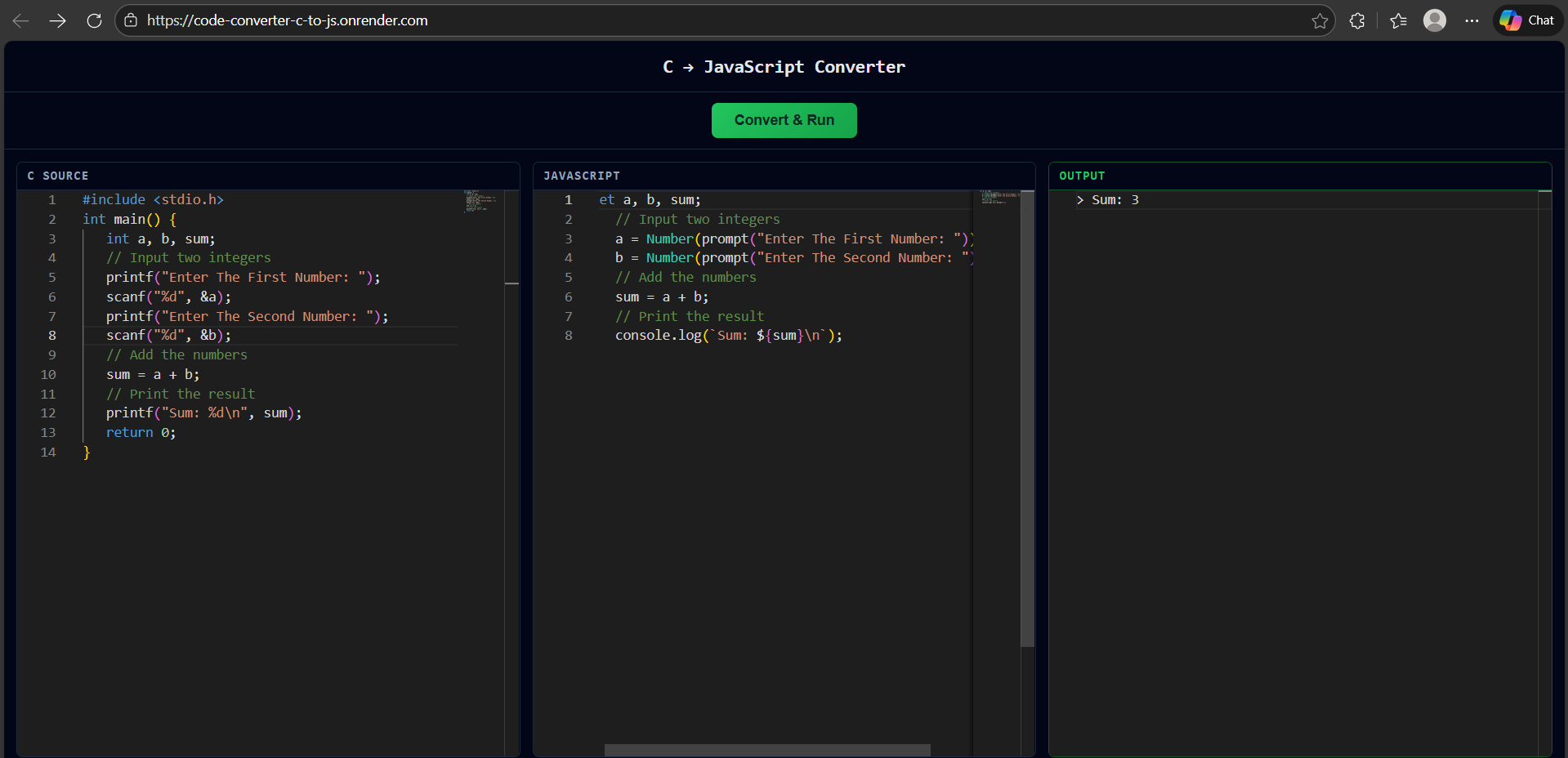Click the closing brace on line 14
Viewport: 1568px width, 758px height.
[x=87, y=452]
